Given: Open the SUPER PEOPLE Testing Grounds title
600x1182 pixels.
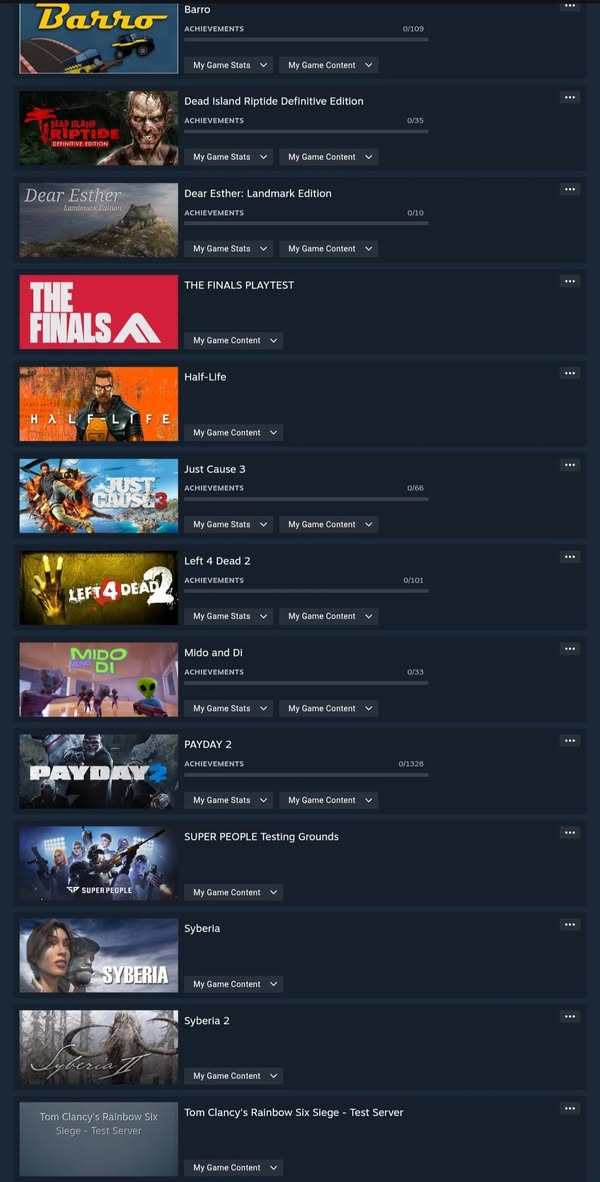Looking at the screenshot, I should 262,837.
